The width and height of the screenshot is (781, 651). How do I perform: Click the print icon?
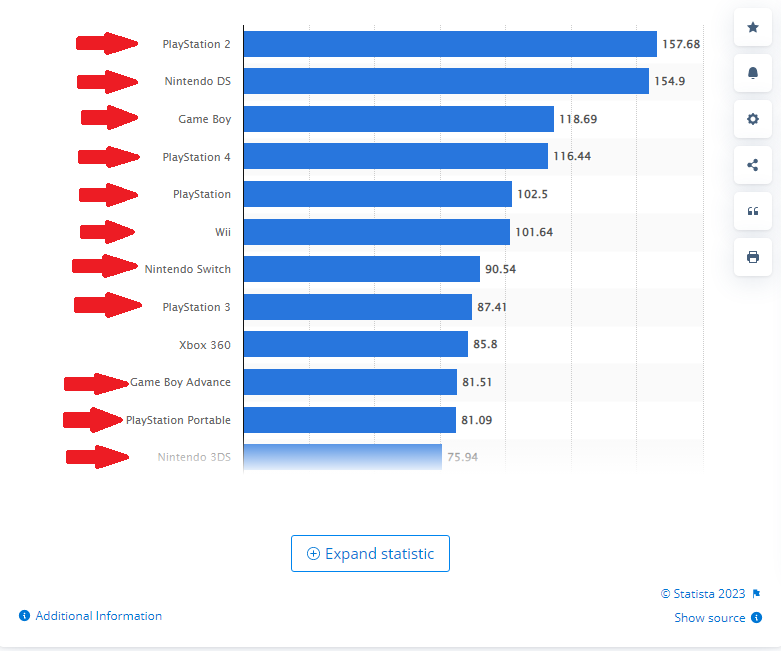[752, 257]
